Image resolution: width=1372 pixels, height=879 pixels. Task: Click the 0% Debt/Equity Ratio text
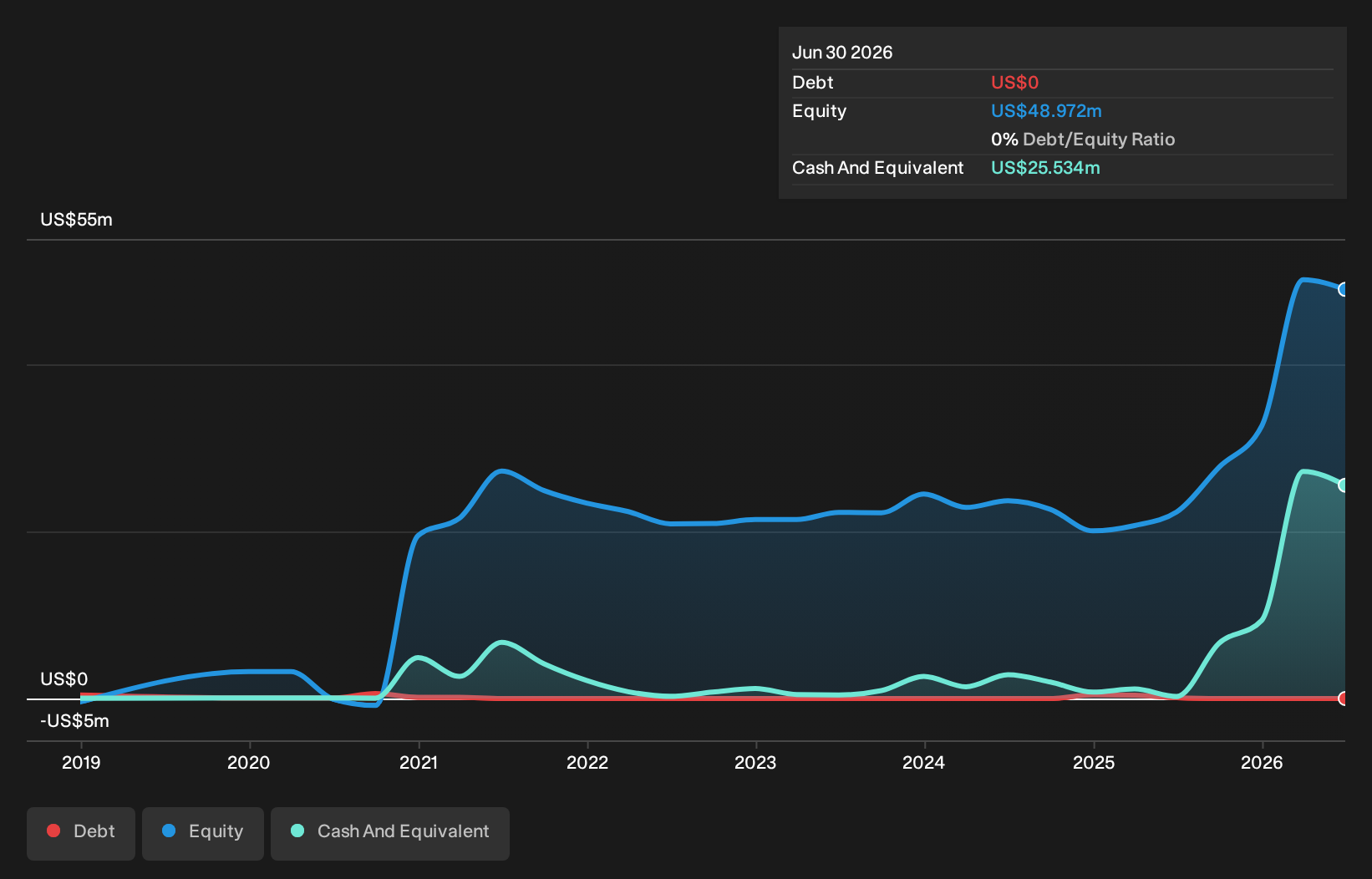[1083, 140]
